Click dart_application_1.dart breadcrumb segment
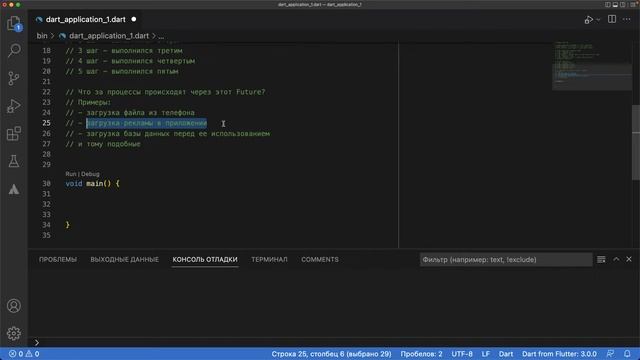640x360 pixels. coord(109,36)
